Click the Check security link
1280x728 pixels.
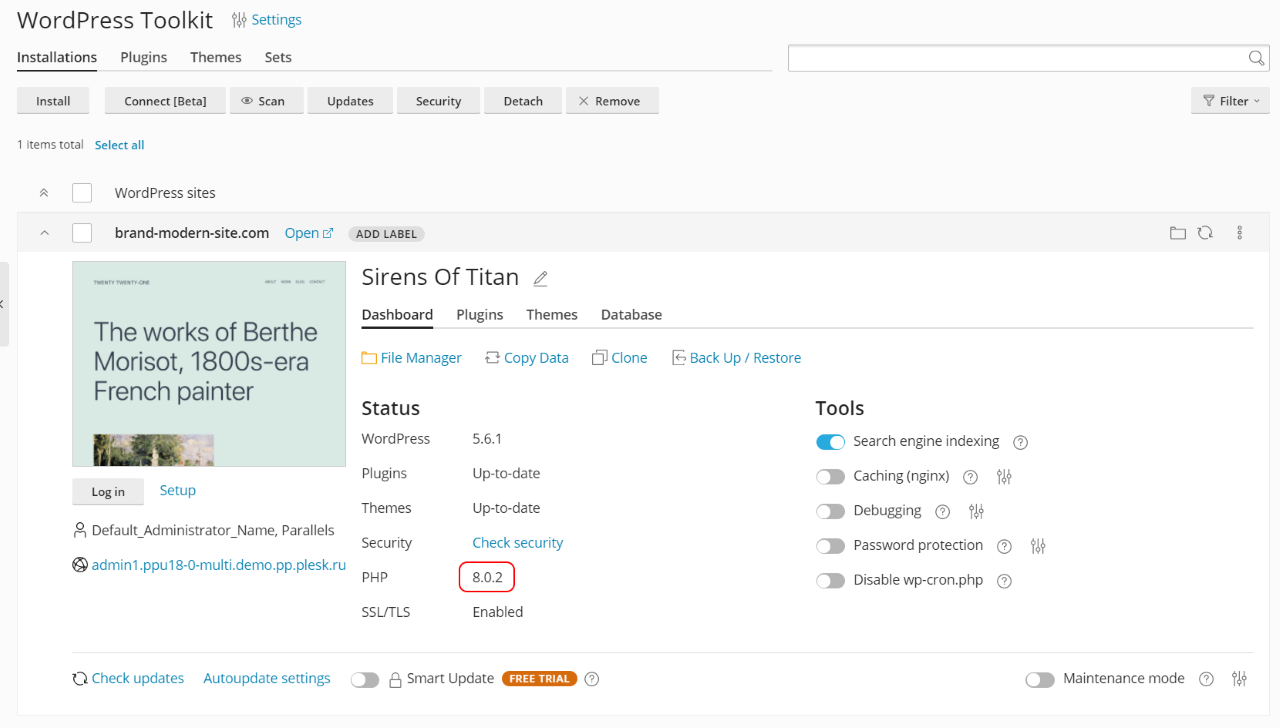(518, 542)
